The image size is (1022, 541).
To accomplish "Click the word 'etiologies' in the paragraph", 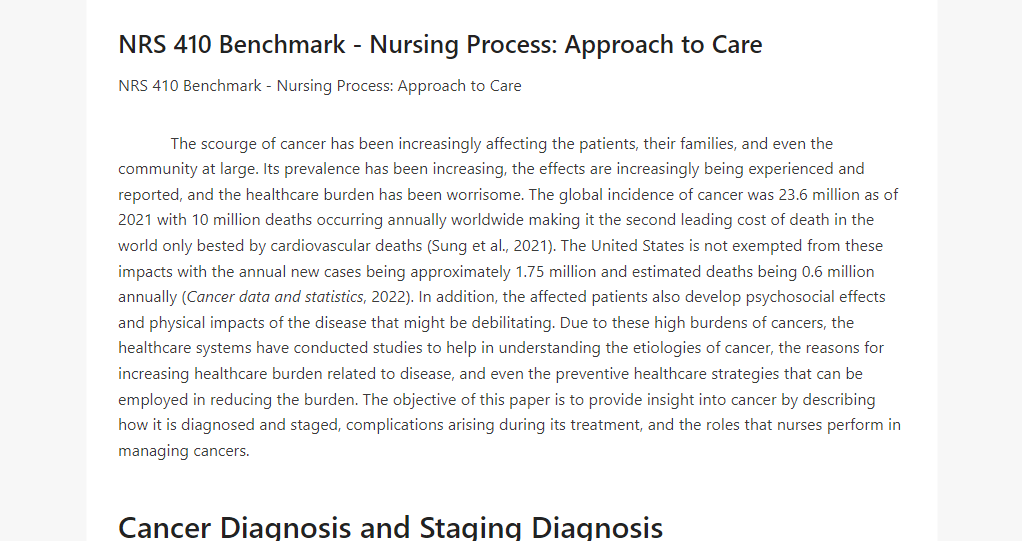I will pos(662,348).
